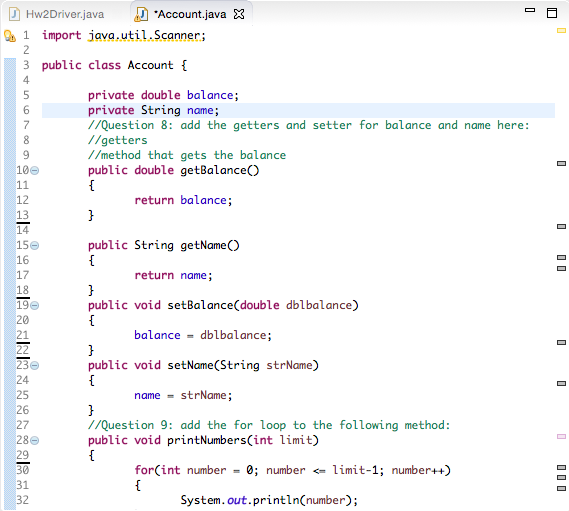The width and height of the screenshot is (569, 511).
Task: Click the yellow warning marker in overview ruler
Action: click(561, 31)
